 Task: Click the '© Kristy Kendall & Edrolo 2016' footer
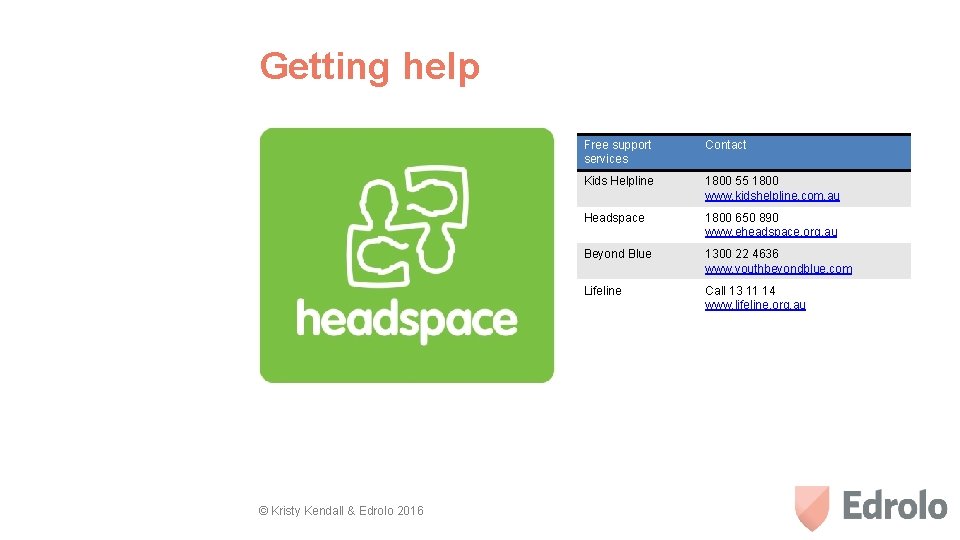click(x=341, y=511)
